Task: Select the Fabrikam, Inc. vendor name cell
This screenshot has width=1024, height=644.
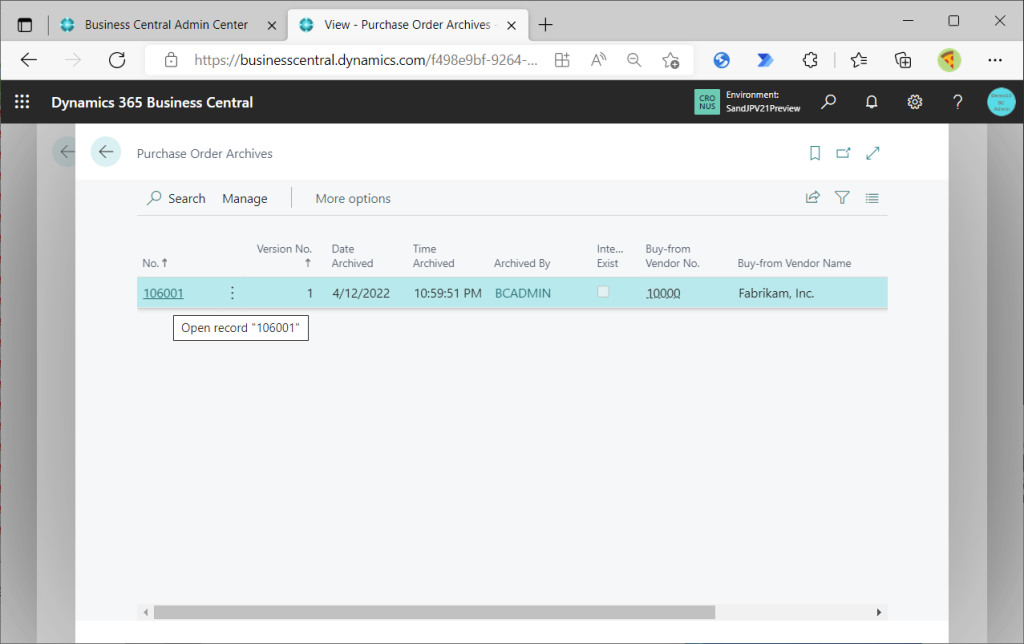Action: tap(776, 293)
